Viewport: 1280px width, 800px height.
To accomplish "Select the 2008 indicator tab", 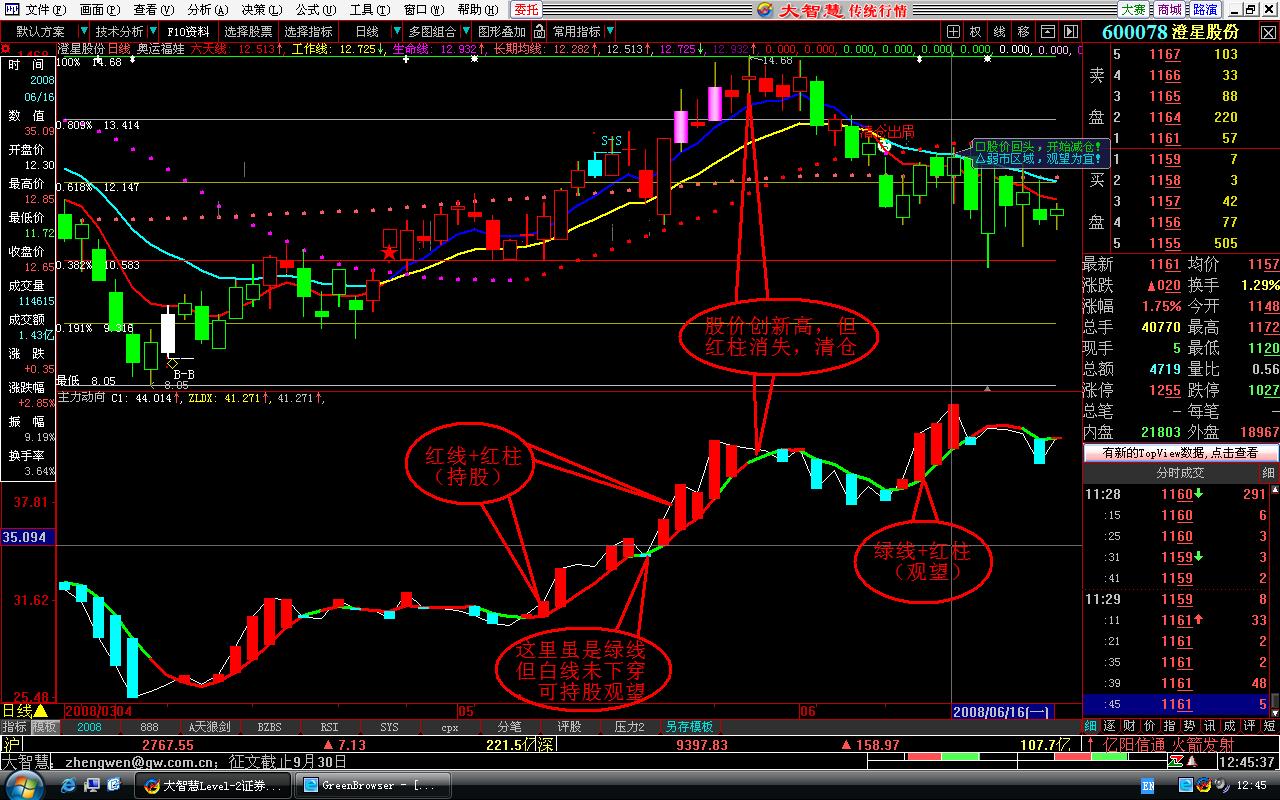I will 90,727.
